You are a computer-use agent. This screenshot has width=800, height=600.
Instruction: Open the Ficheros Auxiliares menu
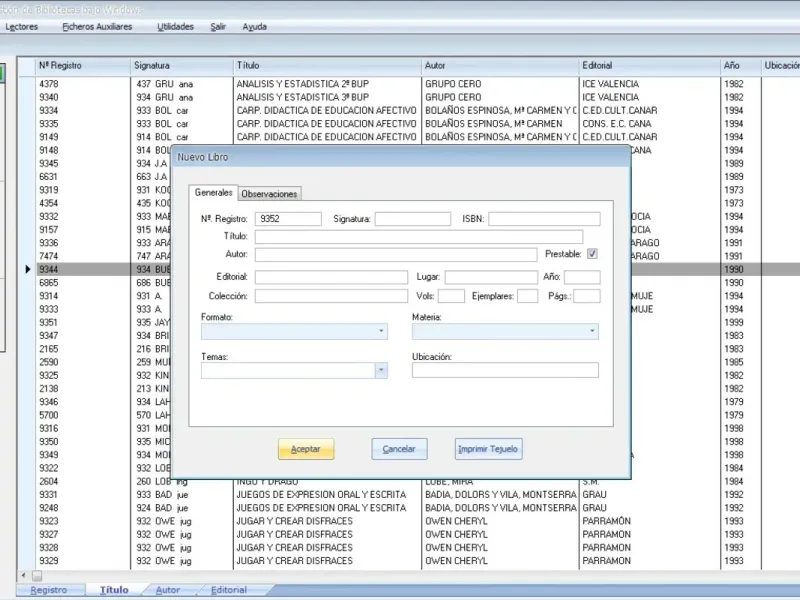click(97, 27)
